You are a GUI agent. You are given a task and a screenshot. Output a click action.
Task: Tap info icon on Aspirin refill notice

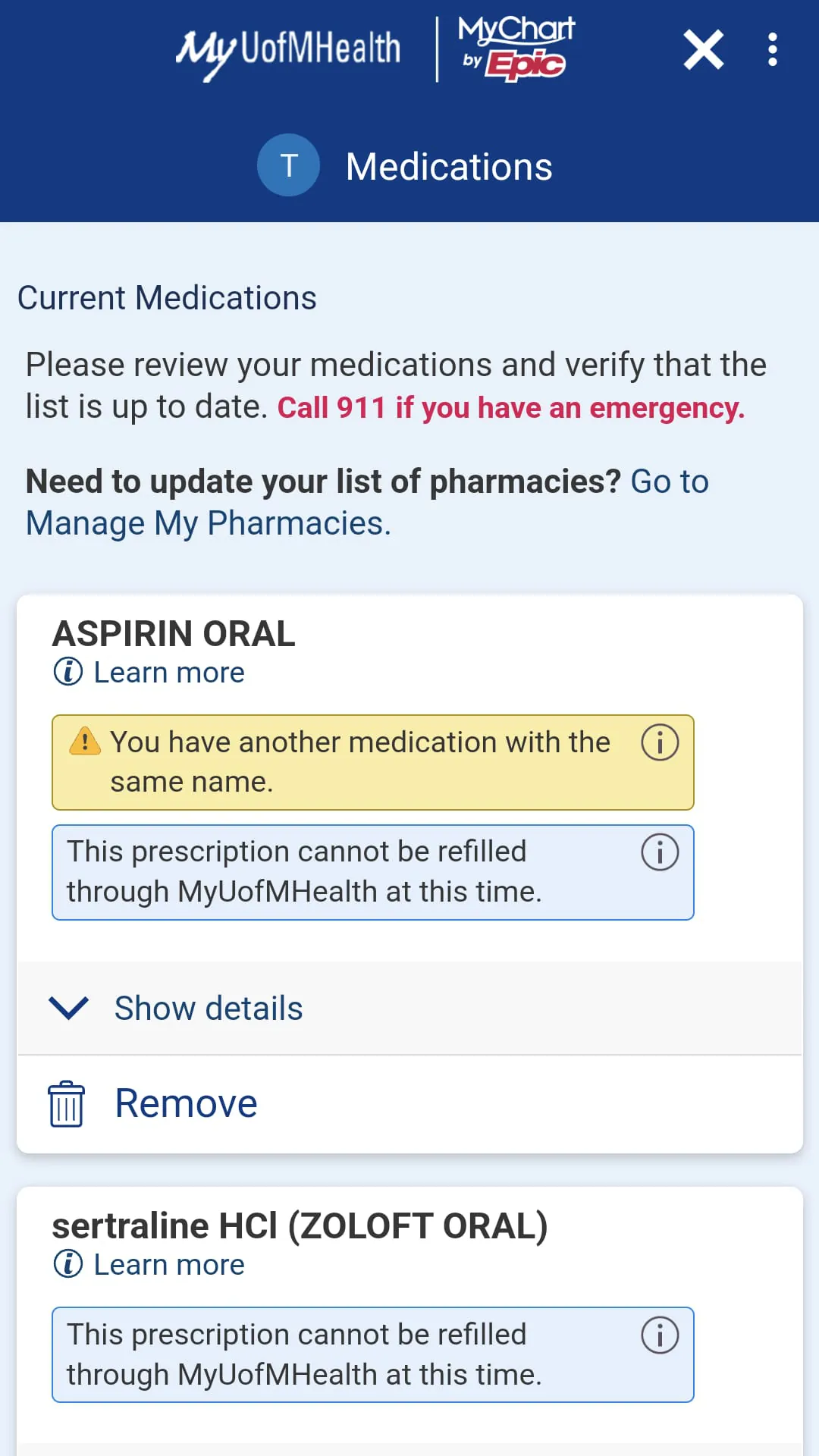(660, 852)
